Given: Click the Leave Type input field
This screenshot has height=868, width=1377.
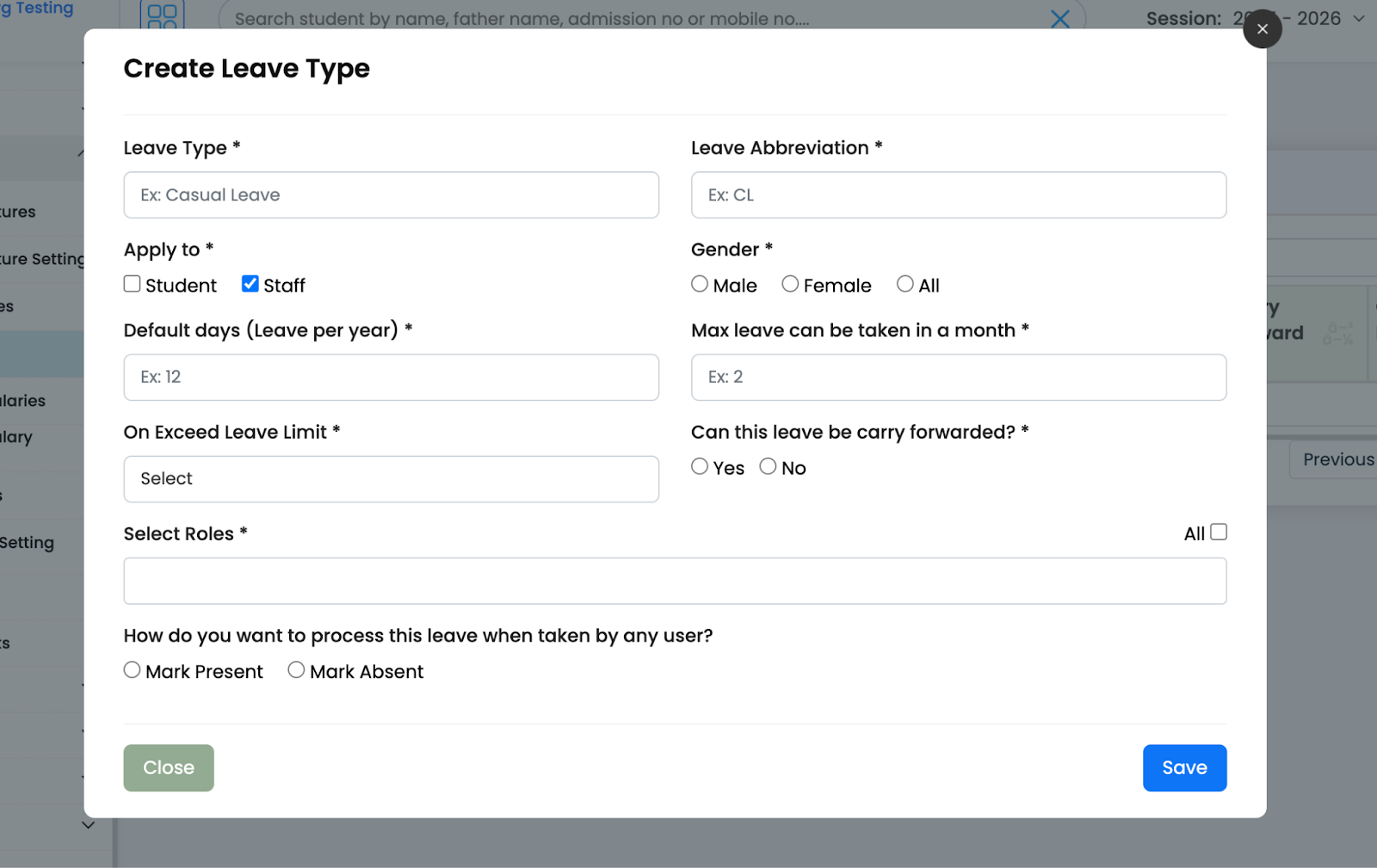Looking at the screenshot, I should click(x=391, y=195).
